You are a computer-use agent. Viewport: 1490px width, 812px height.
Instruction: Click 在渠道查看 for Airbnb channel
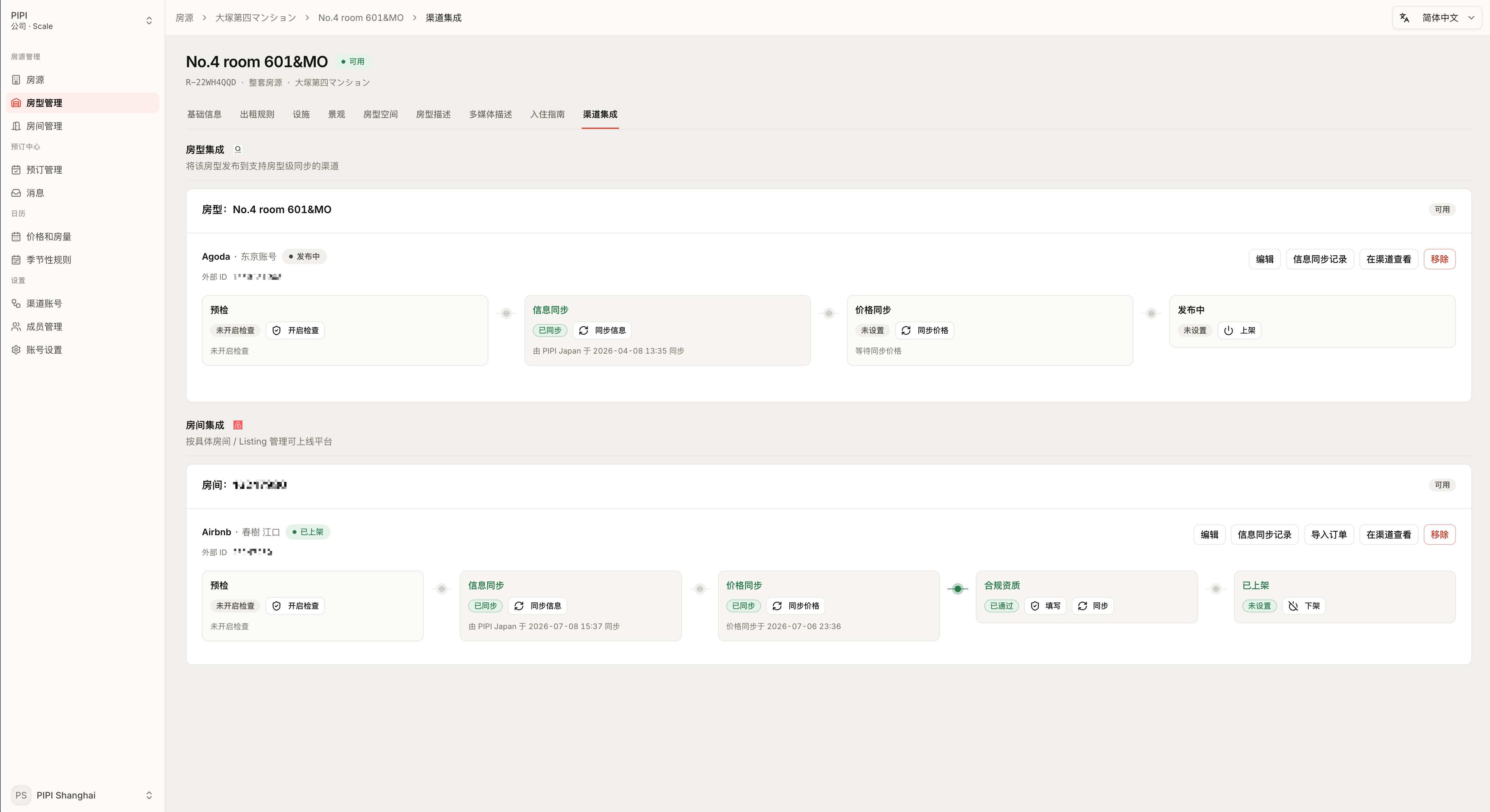tap(1388, 534)
